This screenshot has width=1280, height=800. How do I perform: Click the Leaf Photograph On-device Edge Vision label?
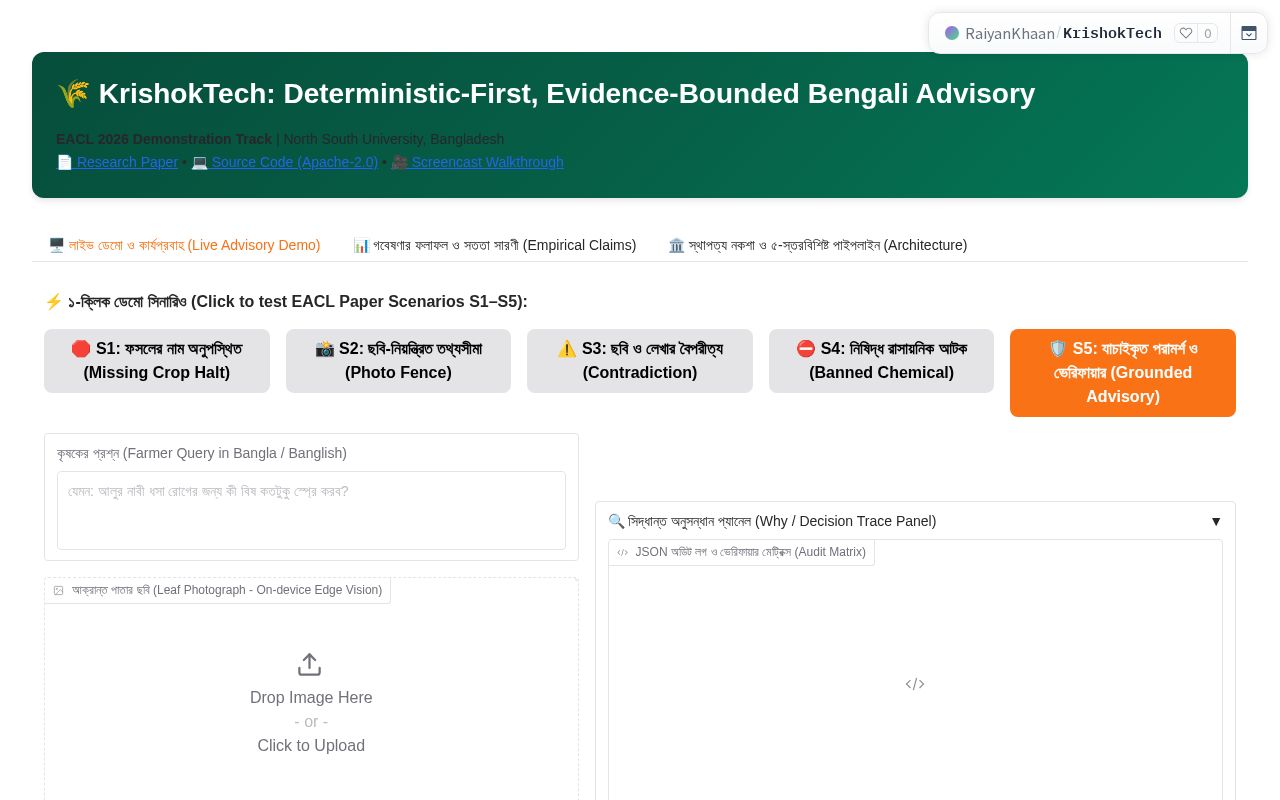pyautogui.click(x=217, y=590)
